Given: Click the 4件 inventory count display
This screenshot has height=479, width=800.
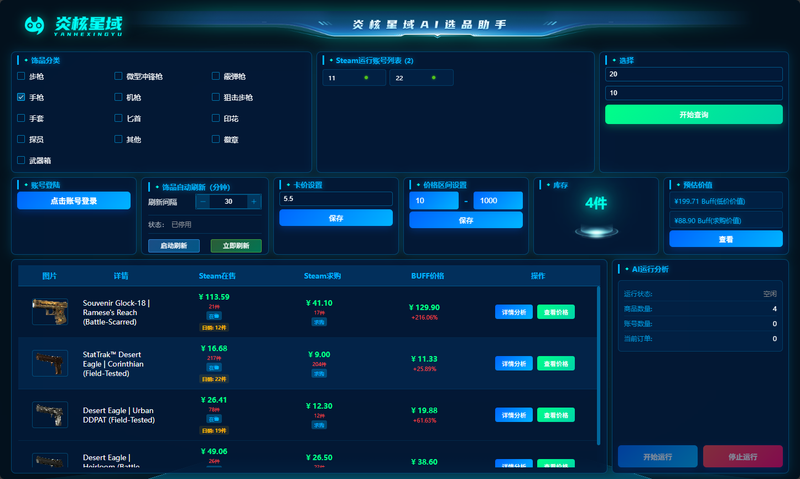Looking at the screenshot, I should 596,204.
